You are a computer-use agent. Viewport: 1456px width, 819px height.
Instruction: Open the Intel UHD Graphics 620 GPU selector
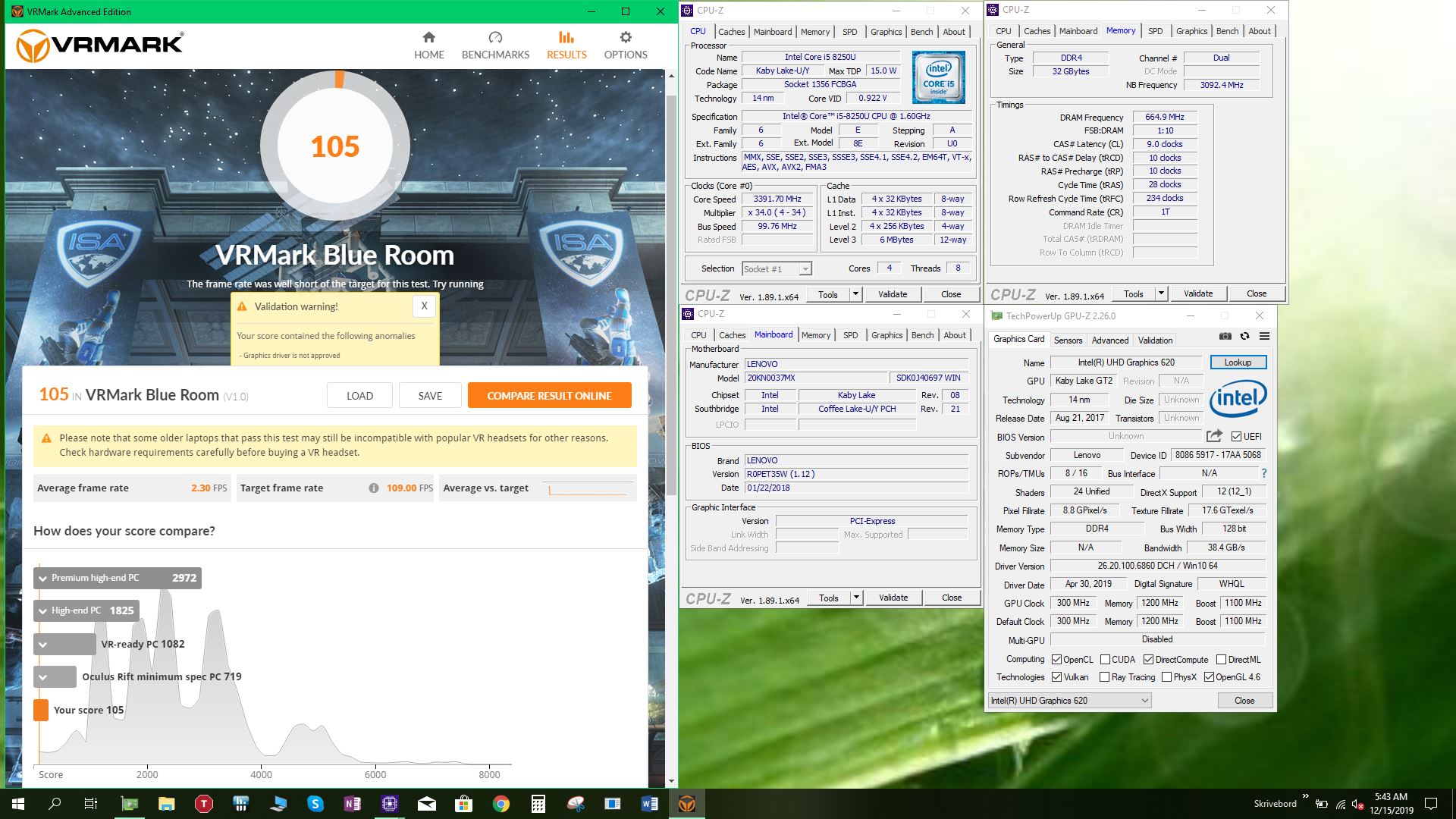coord(1070,701)
